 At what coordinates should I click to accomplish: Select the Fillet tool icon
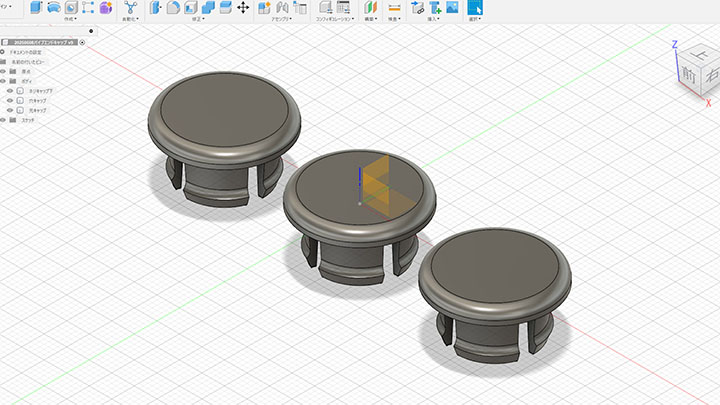173,7
